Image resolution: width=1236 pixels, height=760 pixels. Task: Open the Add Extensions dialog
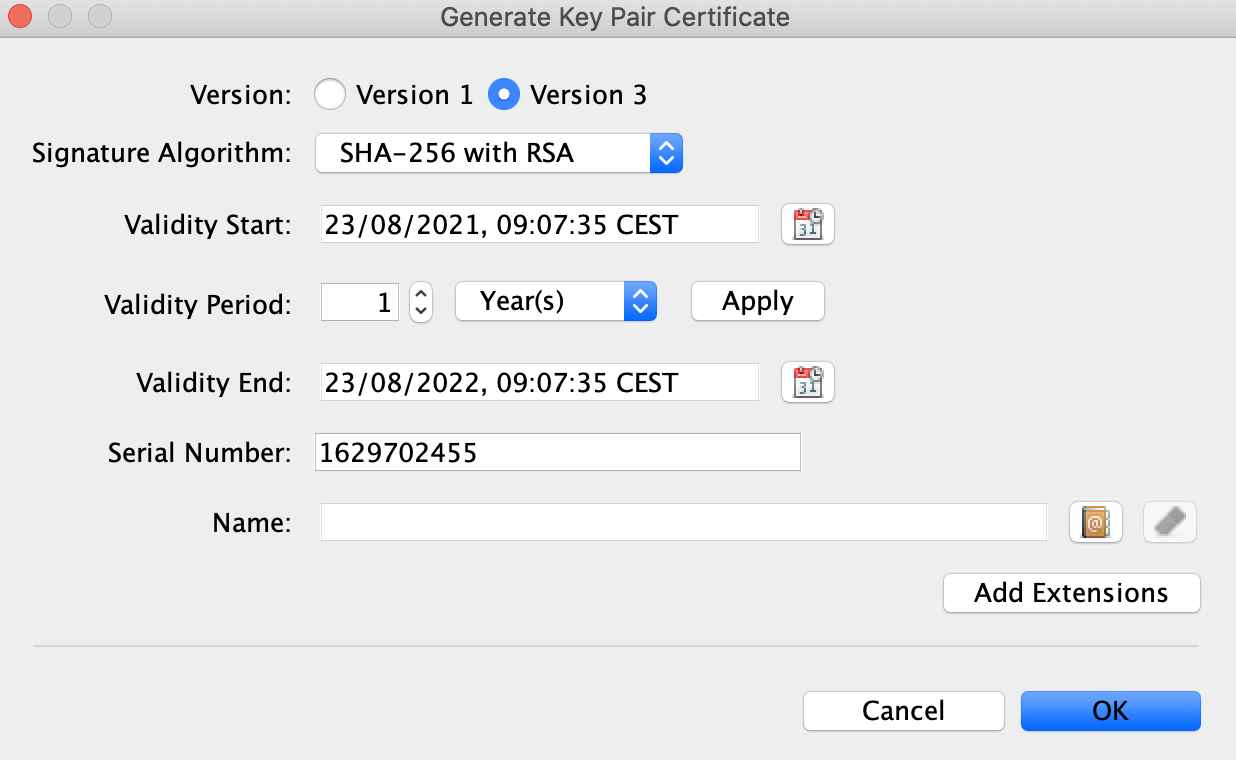(x=1071, y=593)
